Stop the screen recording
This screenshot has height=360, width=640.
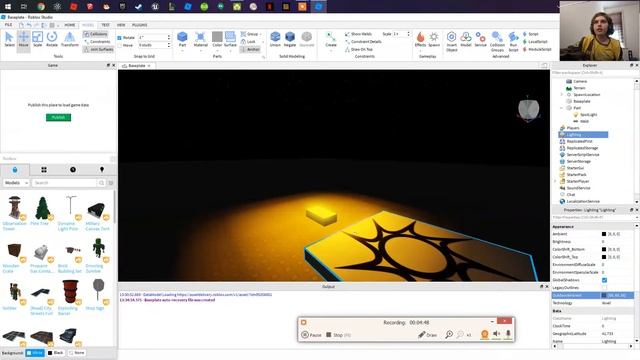point(338,335)
